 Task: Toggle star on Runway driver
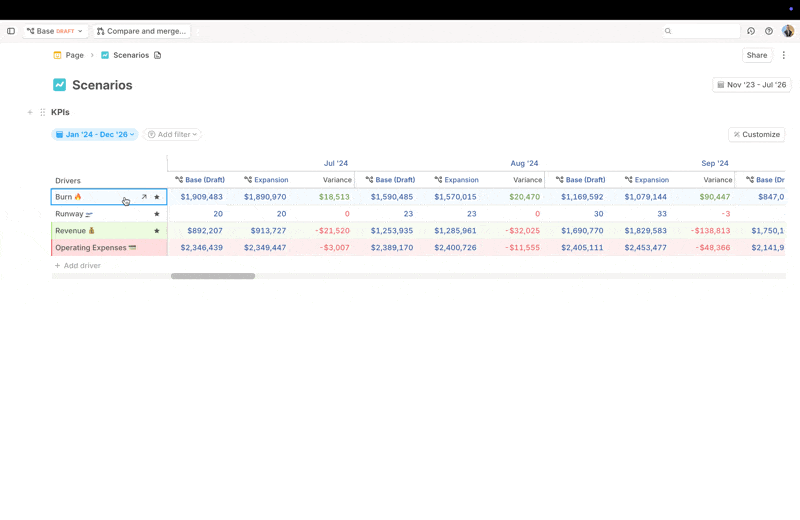(x=157, y=214)
